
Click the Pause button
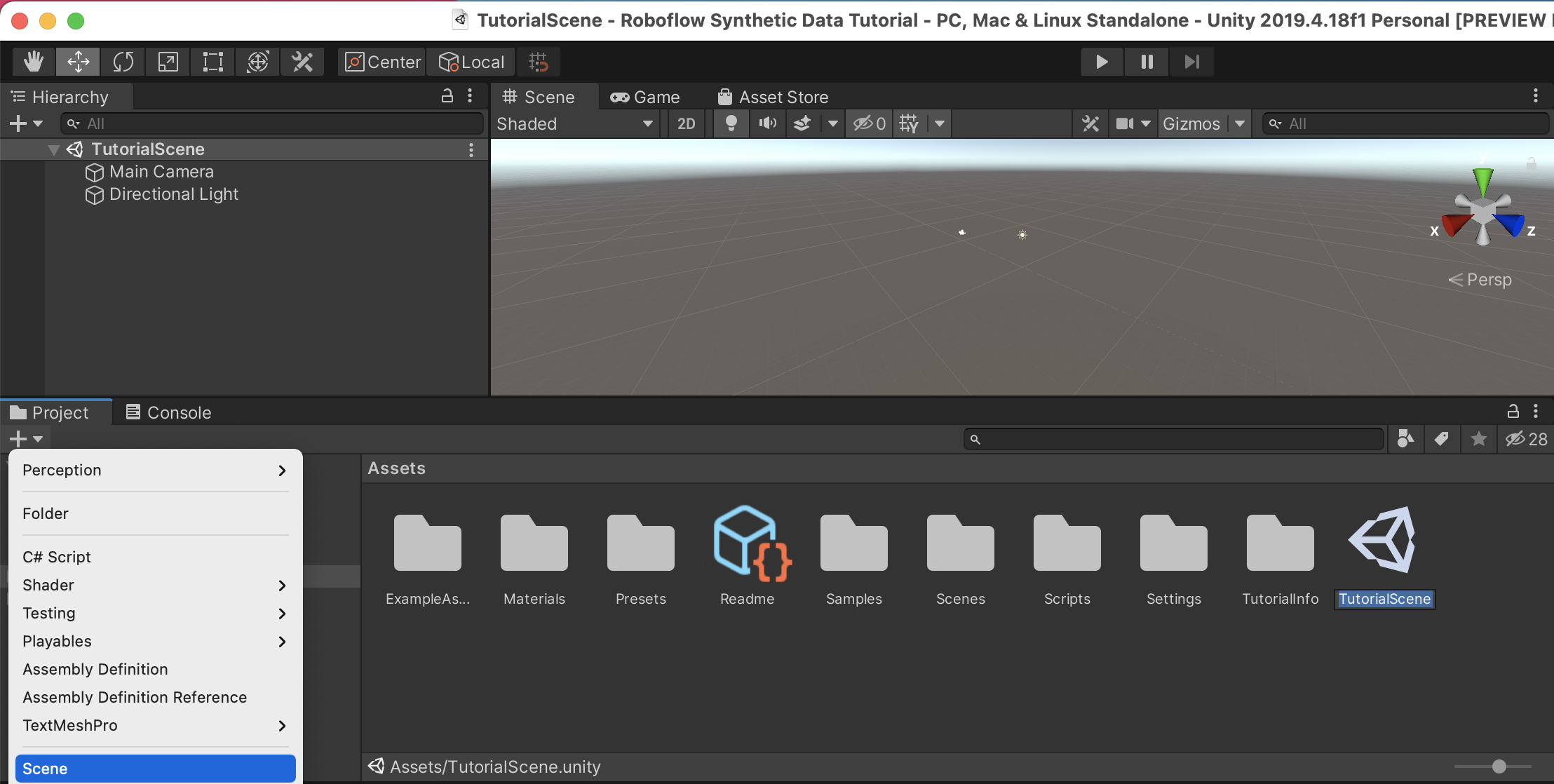(x=1147, y=62)
